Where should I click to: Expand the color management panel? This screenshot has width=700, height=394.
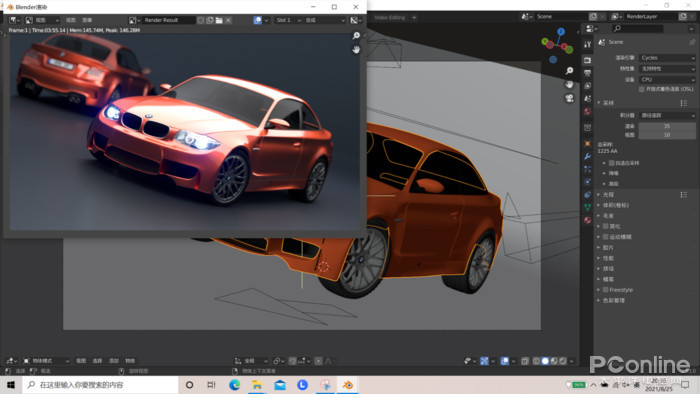613,301
